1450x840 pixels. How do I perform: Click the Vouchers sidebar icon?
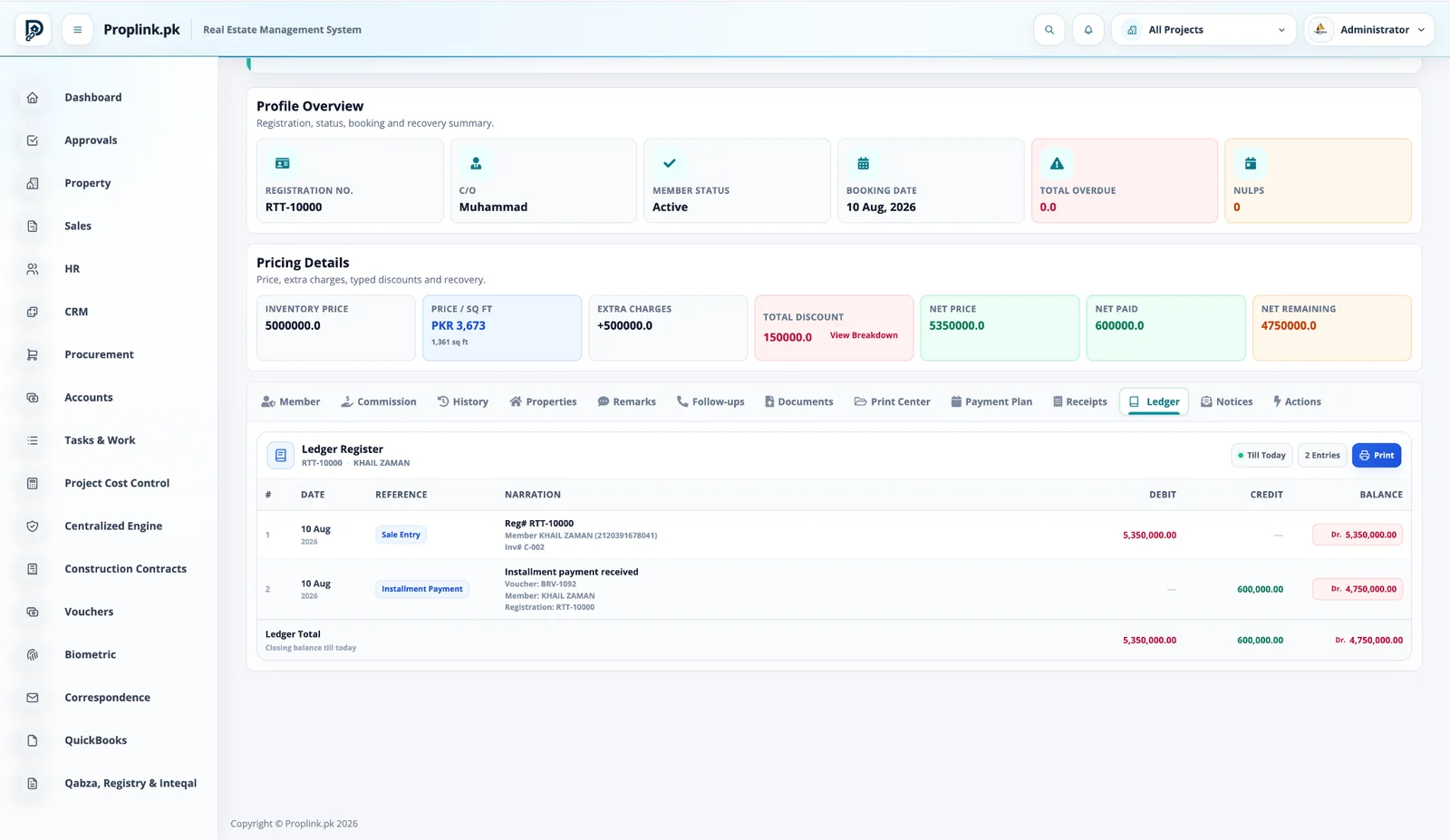point(33,613)
